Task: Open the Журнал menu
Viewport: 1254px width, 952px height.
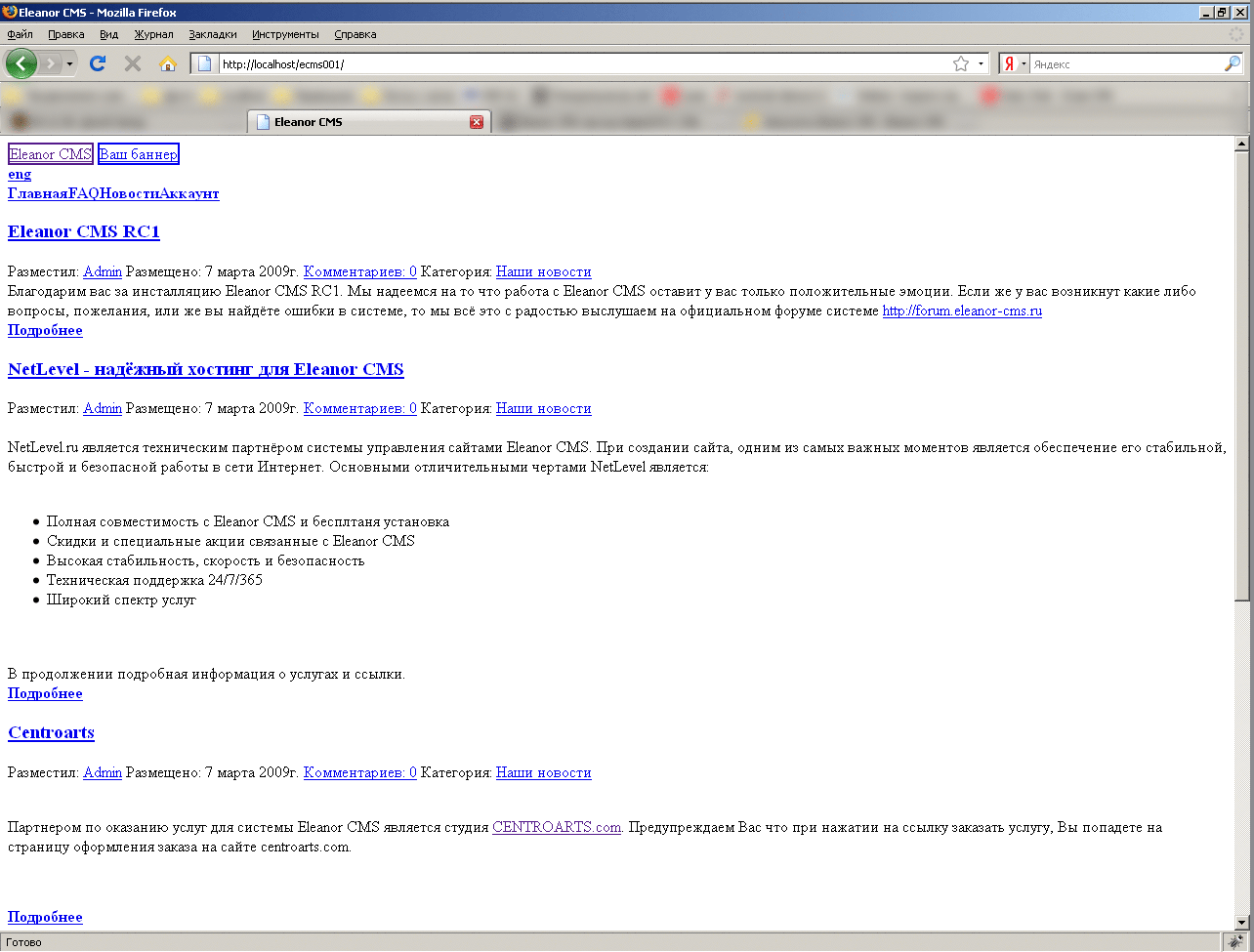Action: pos(153,34)
